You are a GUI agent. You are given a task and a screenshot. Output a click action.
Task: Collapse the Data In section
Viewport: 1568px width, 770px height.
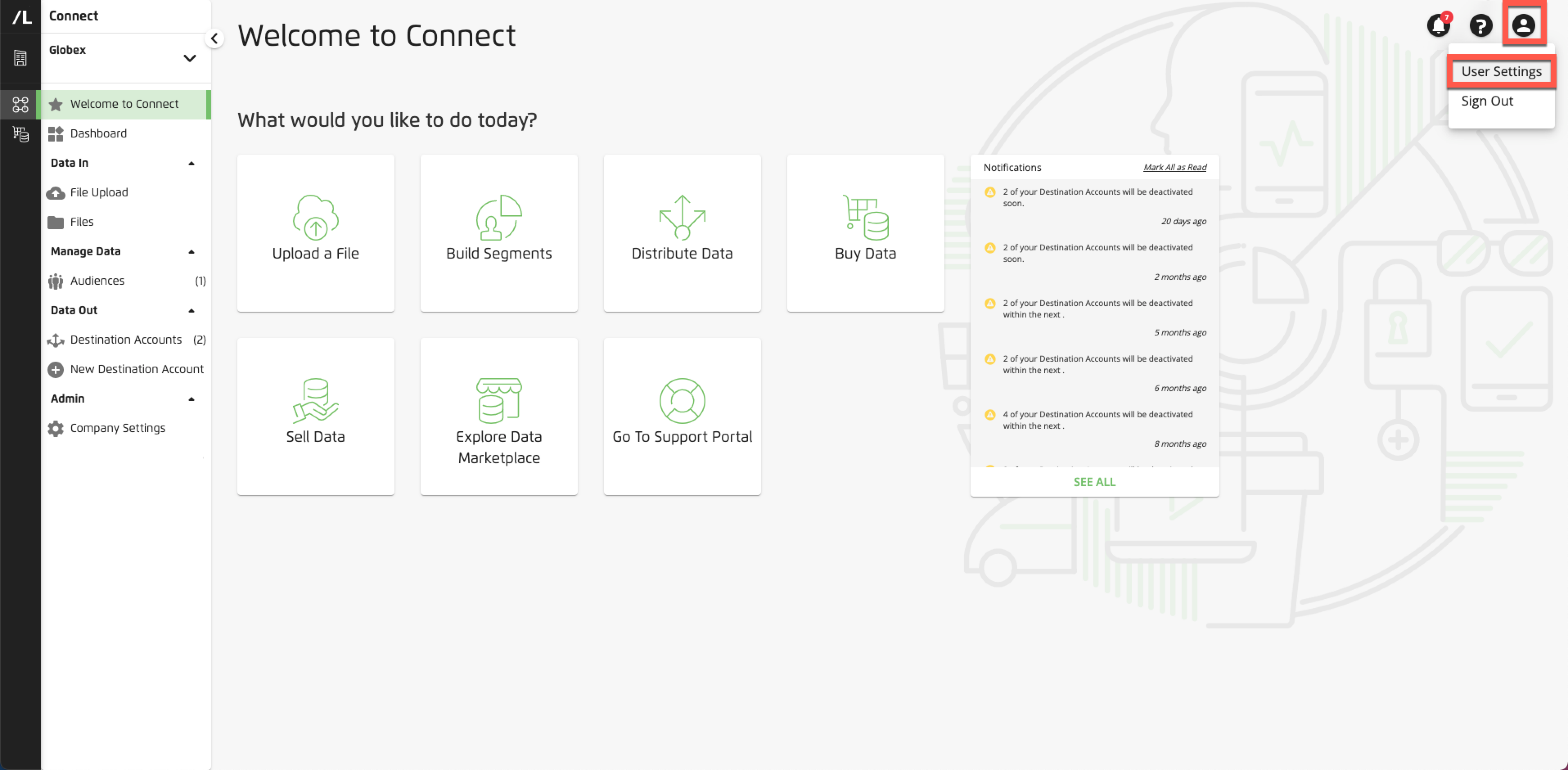[191, 163]
